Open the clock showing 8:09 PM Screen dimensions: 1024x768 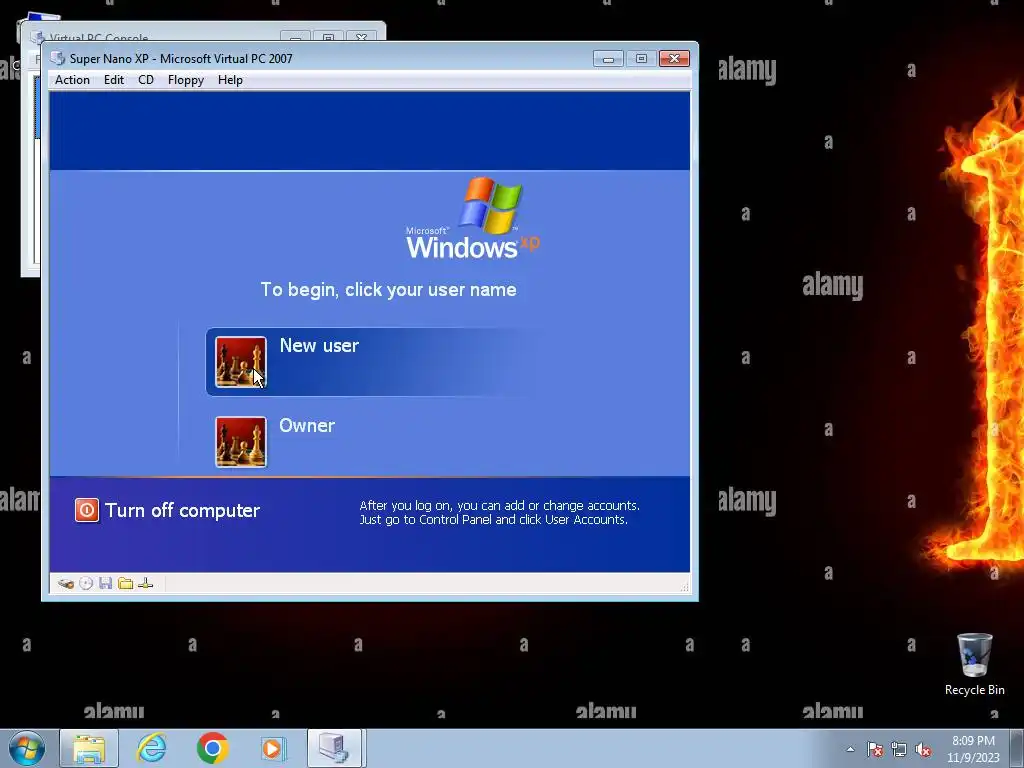coord(973,748)
